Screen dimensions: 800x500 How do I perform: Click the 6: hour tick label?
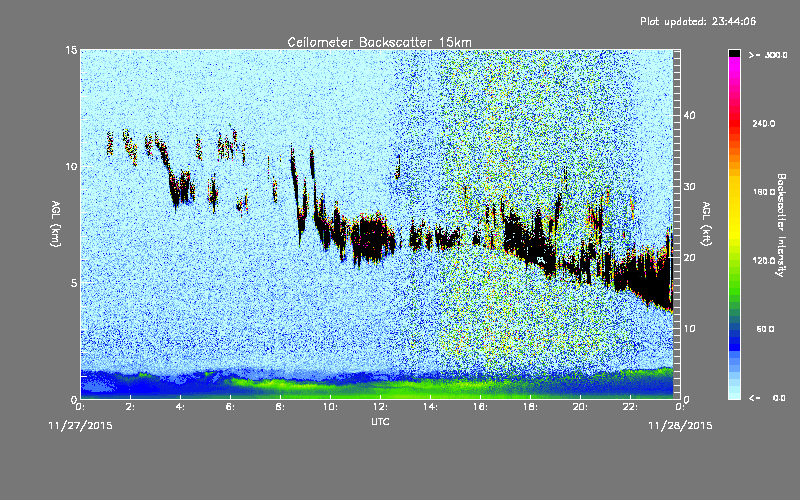click(x=230, y=407)
